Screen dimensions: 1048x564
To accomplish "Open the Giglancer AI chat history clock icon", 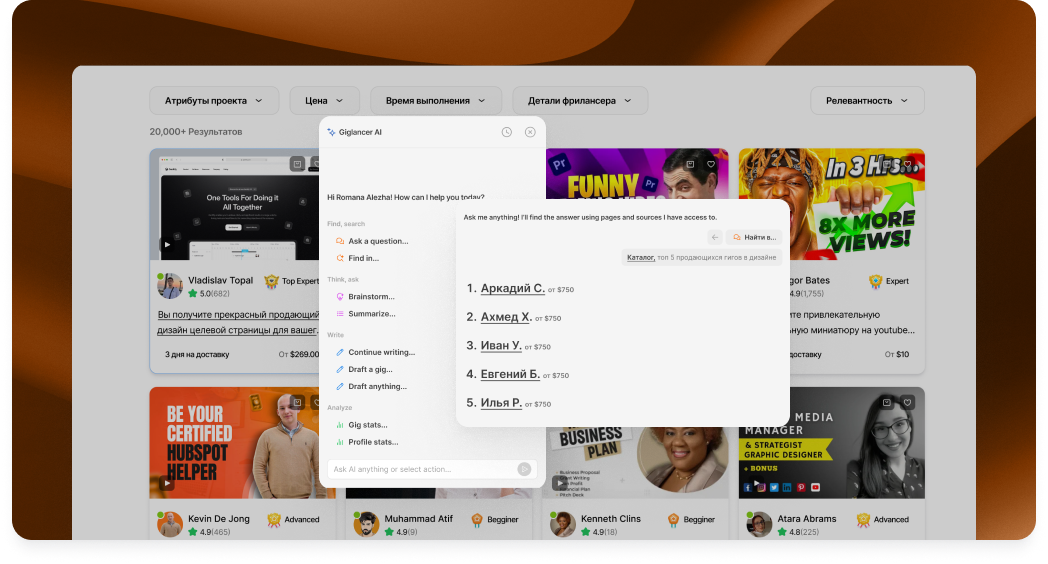I will pyautogui.click(x=507, y=132).
